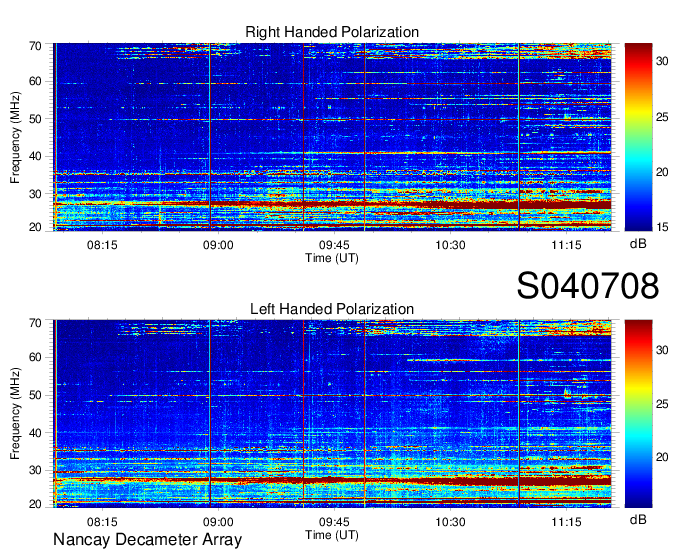Click the 20 dB tick on Right Handed color bar
The height and width of the screenshot is (552, 680).
tap(662, 172)
